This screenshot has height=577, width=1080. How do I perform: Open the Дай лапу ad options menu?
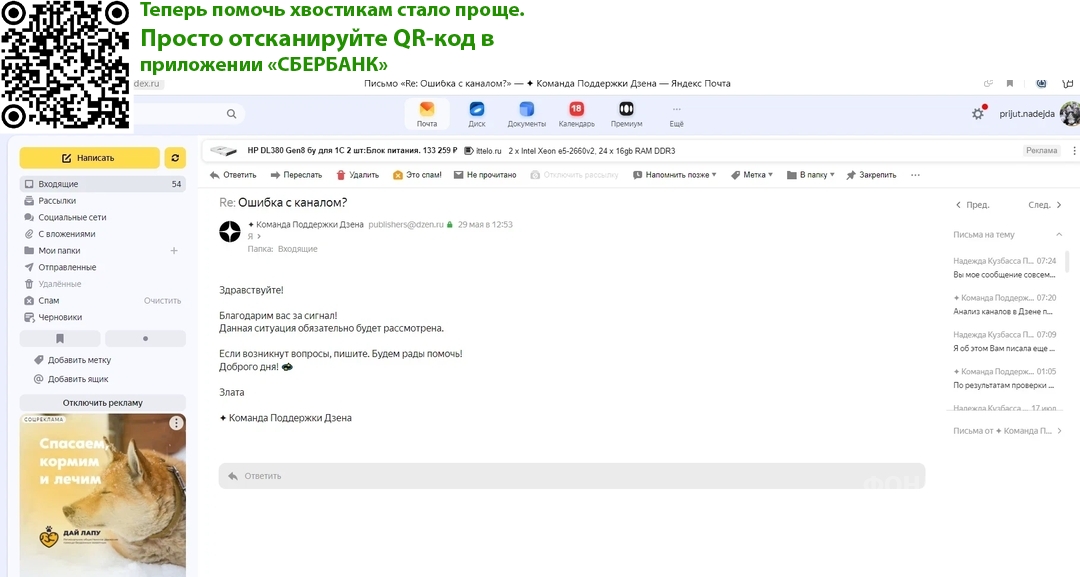(x=176, y=423)
